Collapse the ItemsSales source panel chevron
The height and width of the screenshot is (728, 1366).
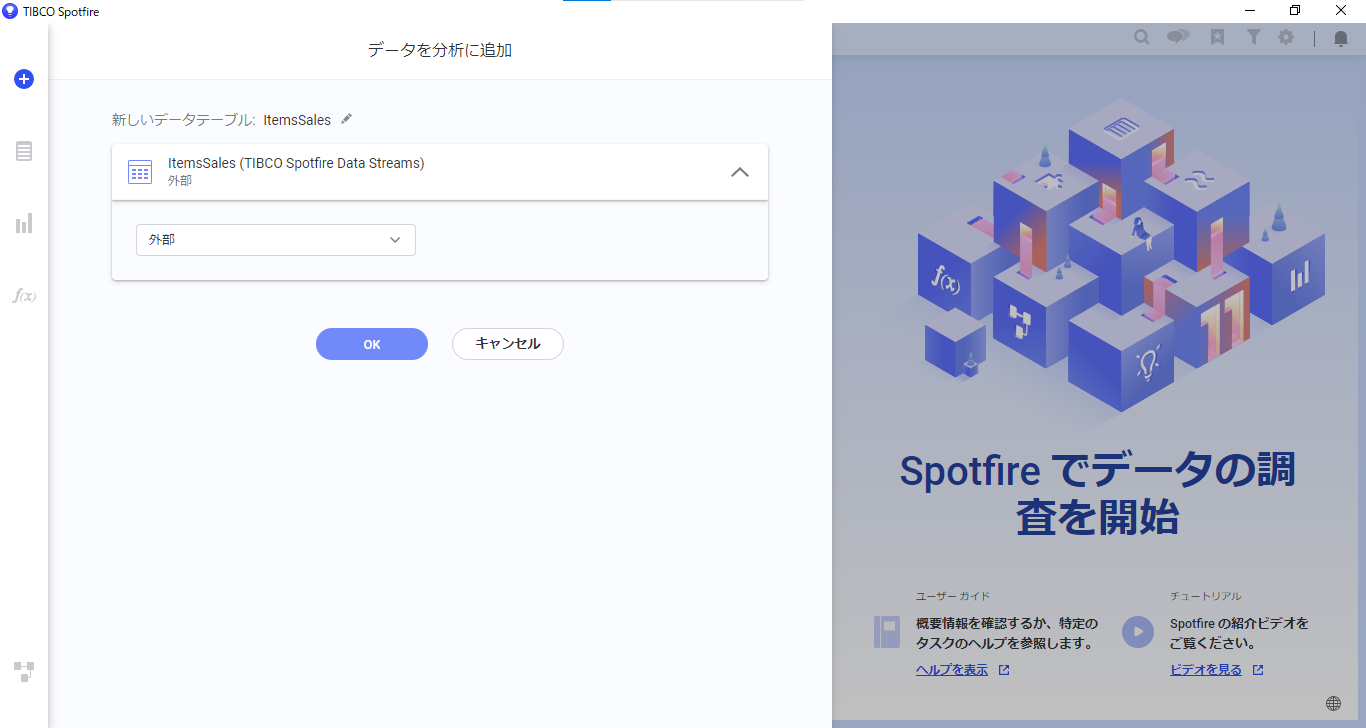click(740, 172)
